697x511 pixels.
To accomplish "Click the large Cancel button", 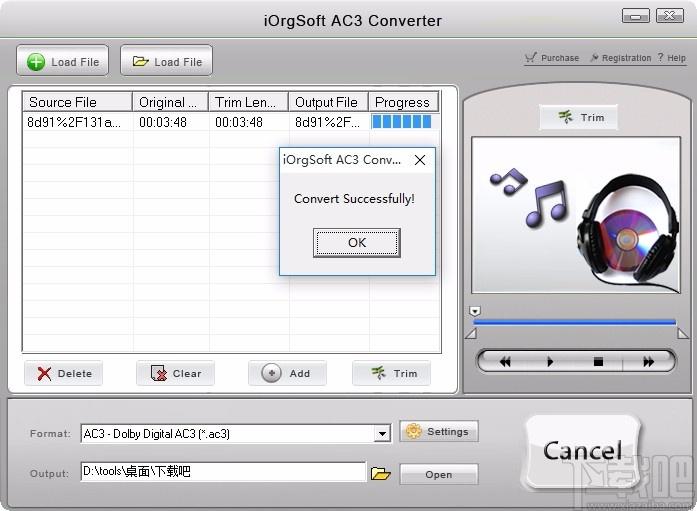I will [583, 451].
